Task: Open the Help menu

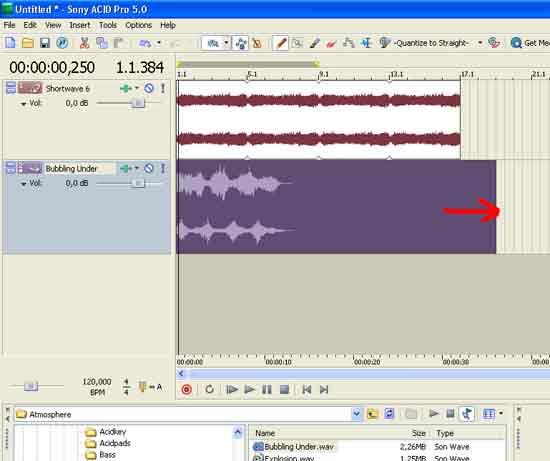Action: click(168, 25)
